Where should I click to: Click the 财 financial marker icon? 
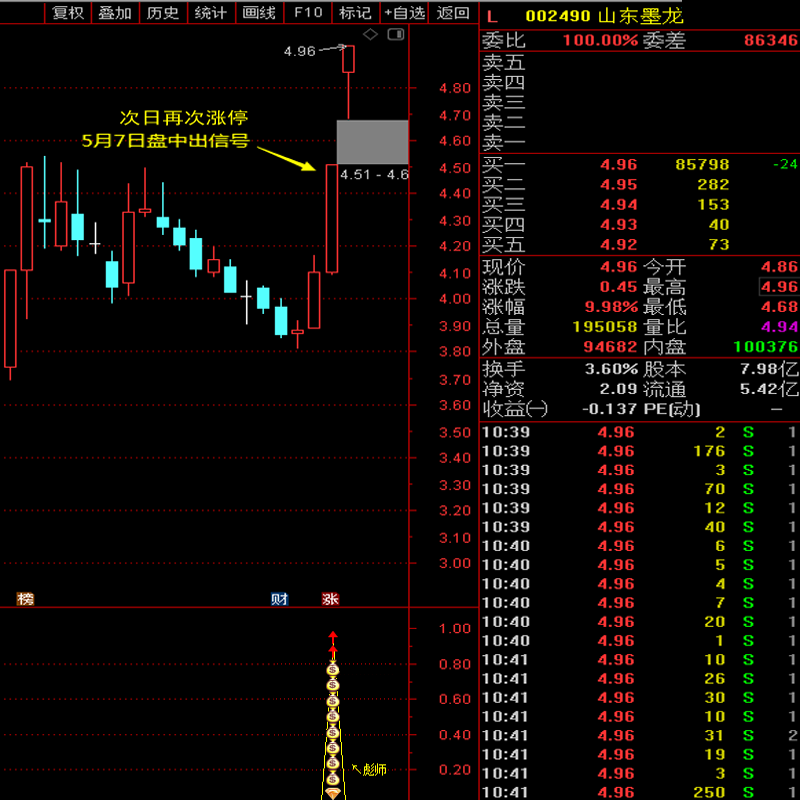click(280, 599)
